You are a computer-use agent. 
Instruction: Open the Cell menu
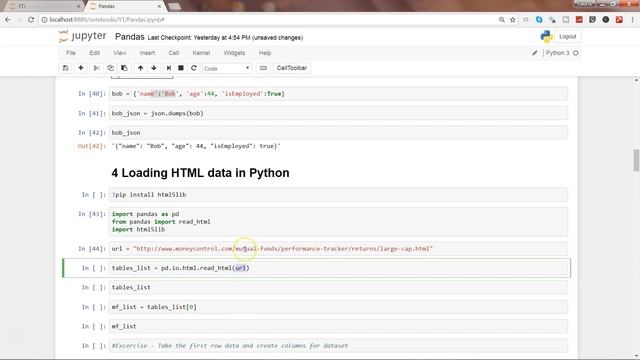173,53
